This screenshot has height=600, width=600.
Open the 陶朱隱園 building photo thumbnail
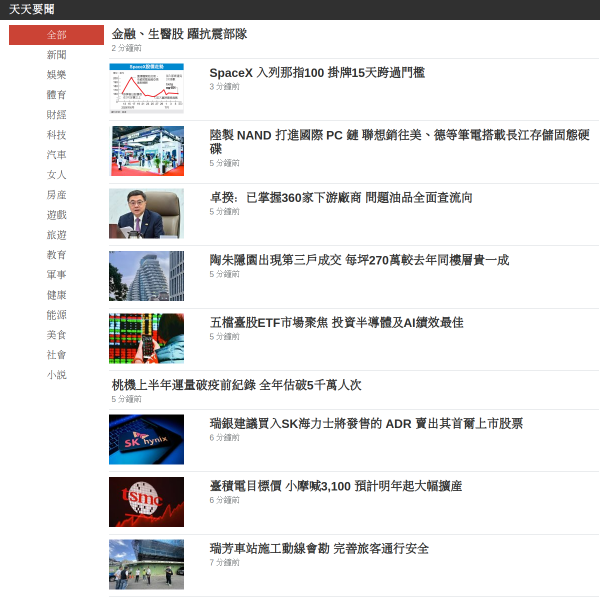(146, 276)
